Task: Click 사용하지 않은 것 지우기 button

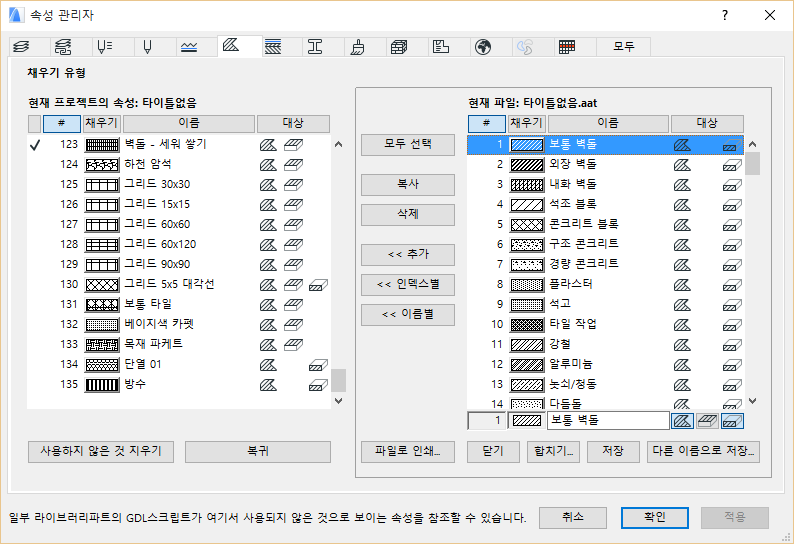Action: click(101, 451)
